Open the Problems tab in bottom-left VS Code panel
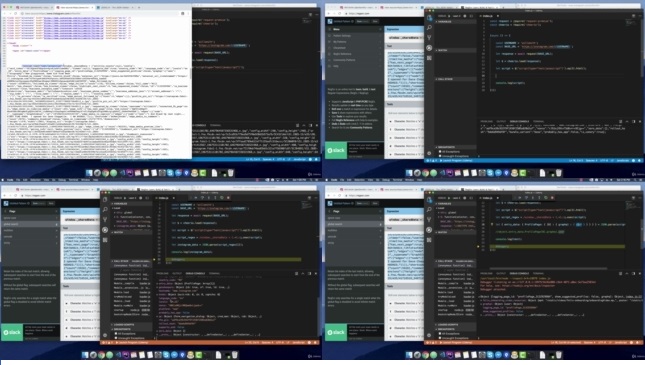 tap(162, 273)
